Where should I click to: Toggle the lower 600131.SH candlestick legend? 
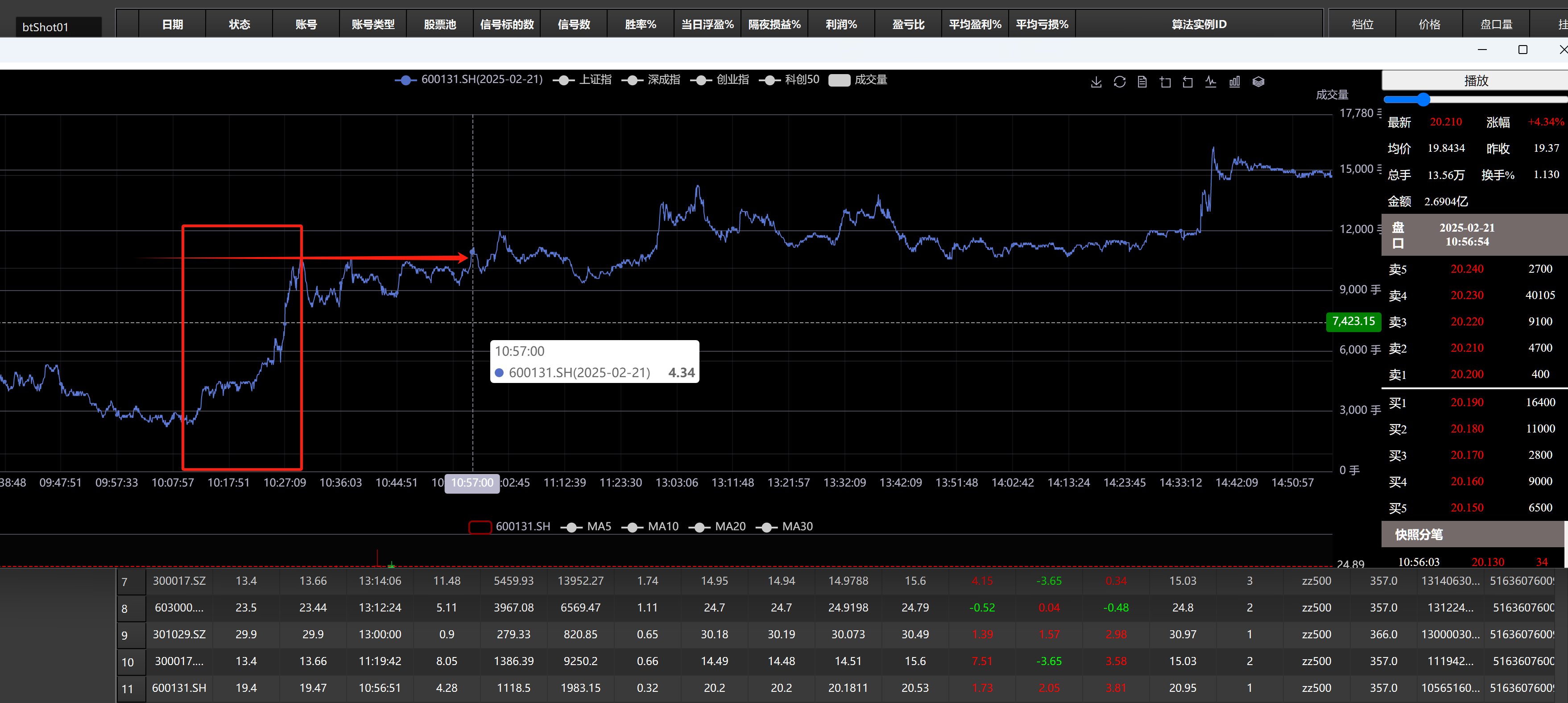(x=509, y=526)
